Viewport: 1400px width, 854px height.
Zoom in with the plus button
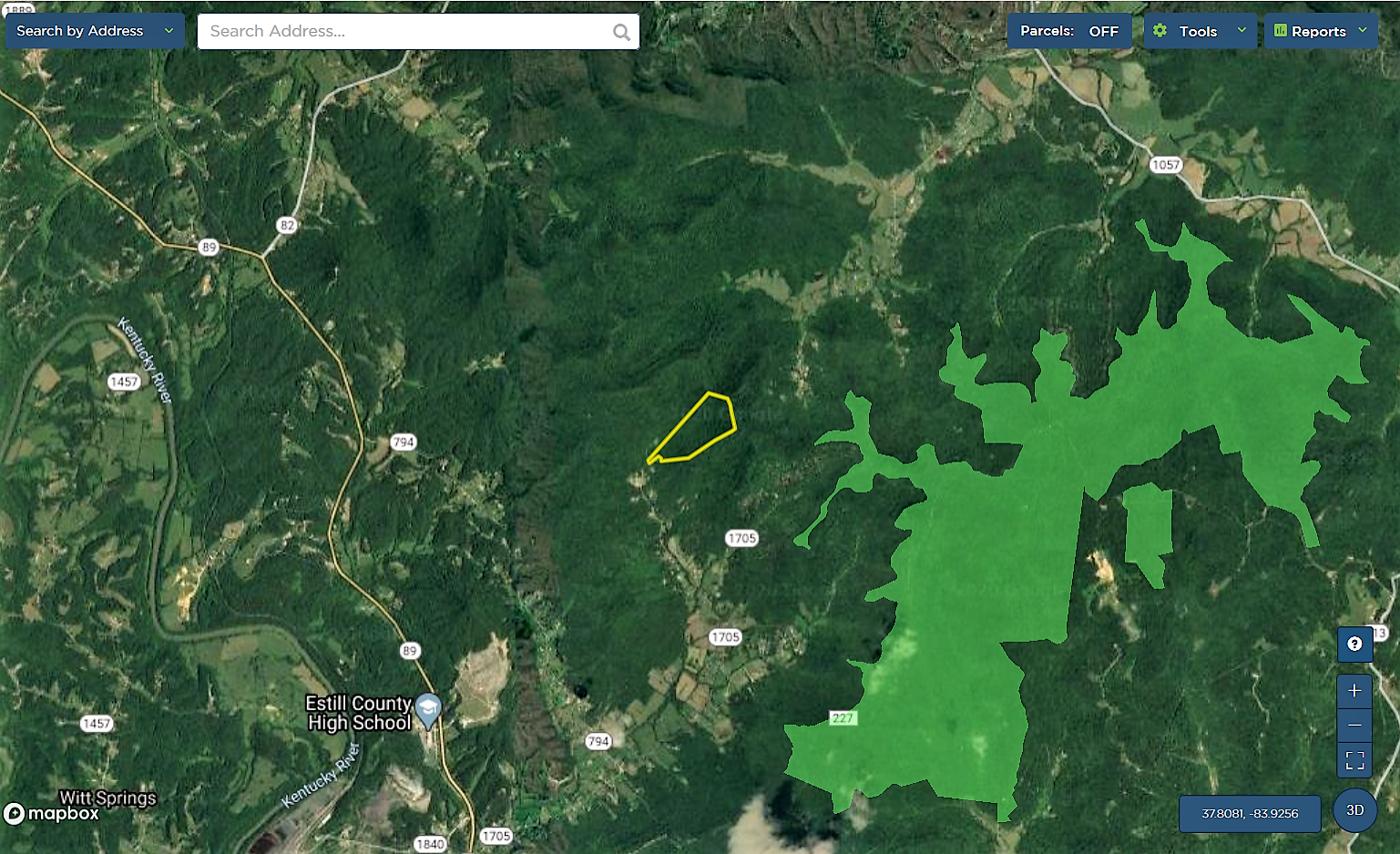pyautogui.click(x=1354, y=691)
